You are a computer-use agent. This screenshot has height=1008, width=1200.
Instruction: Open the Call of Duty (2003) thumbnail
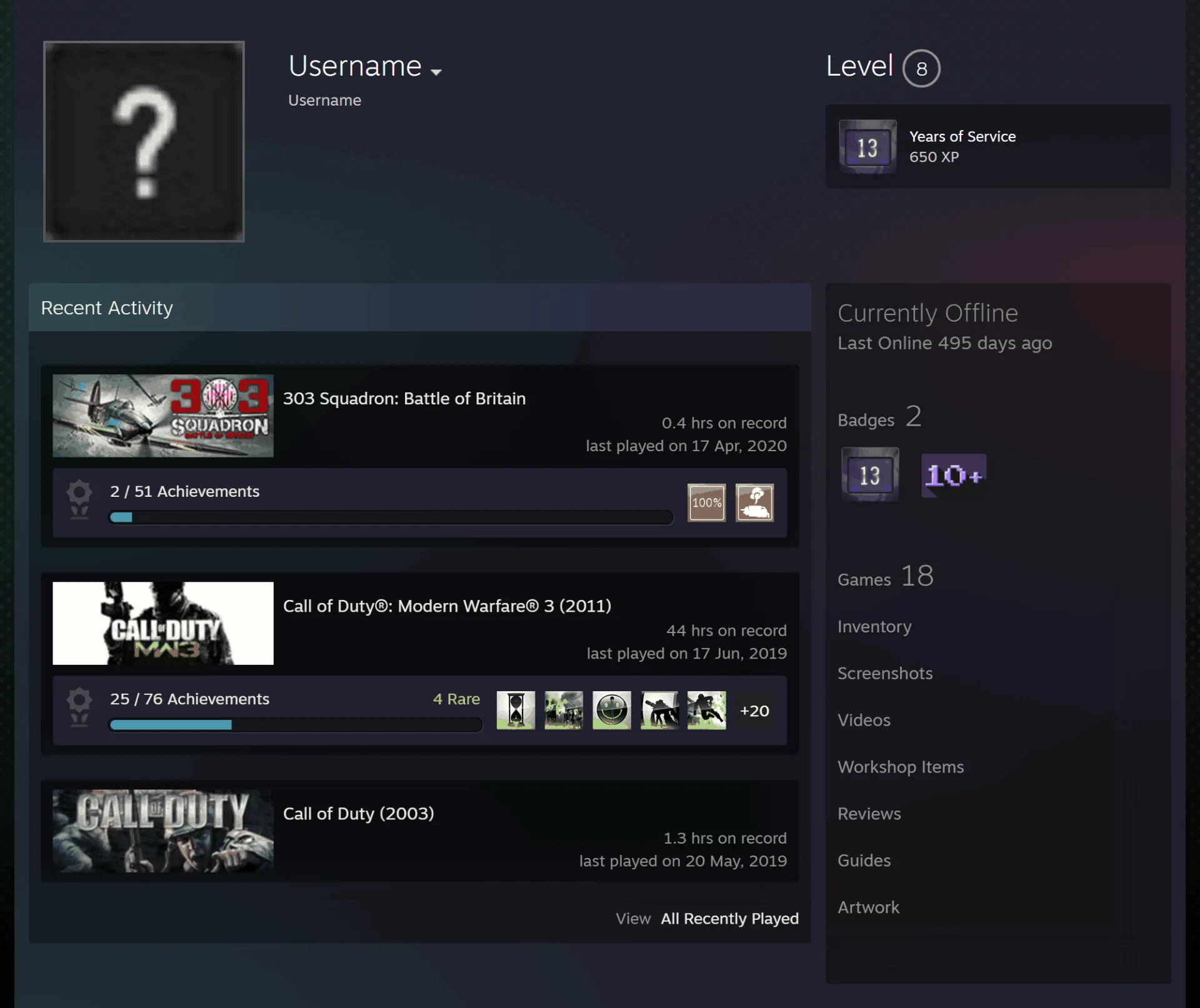(x=163, y=831)
